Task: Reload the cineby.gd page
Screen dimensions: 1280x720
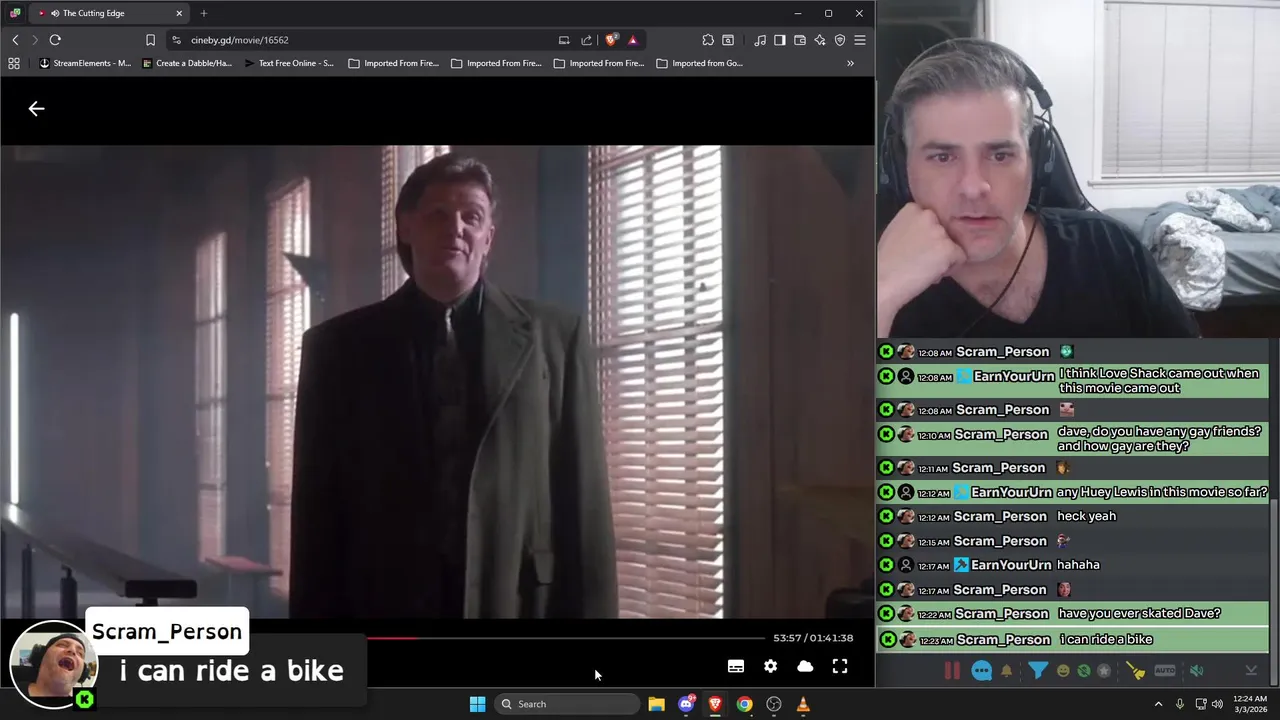Action: 55,40
